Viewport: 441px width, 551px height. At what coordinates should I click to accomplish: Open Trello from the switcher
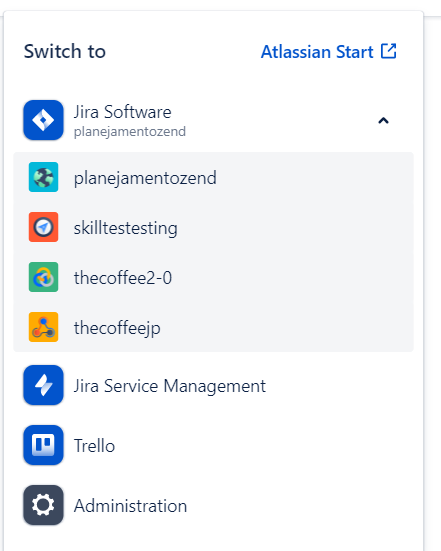pyautogui.click(x=213, y=445)
